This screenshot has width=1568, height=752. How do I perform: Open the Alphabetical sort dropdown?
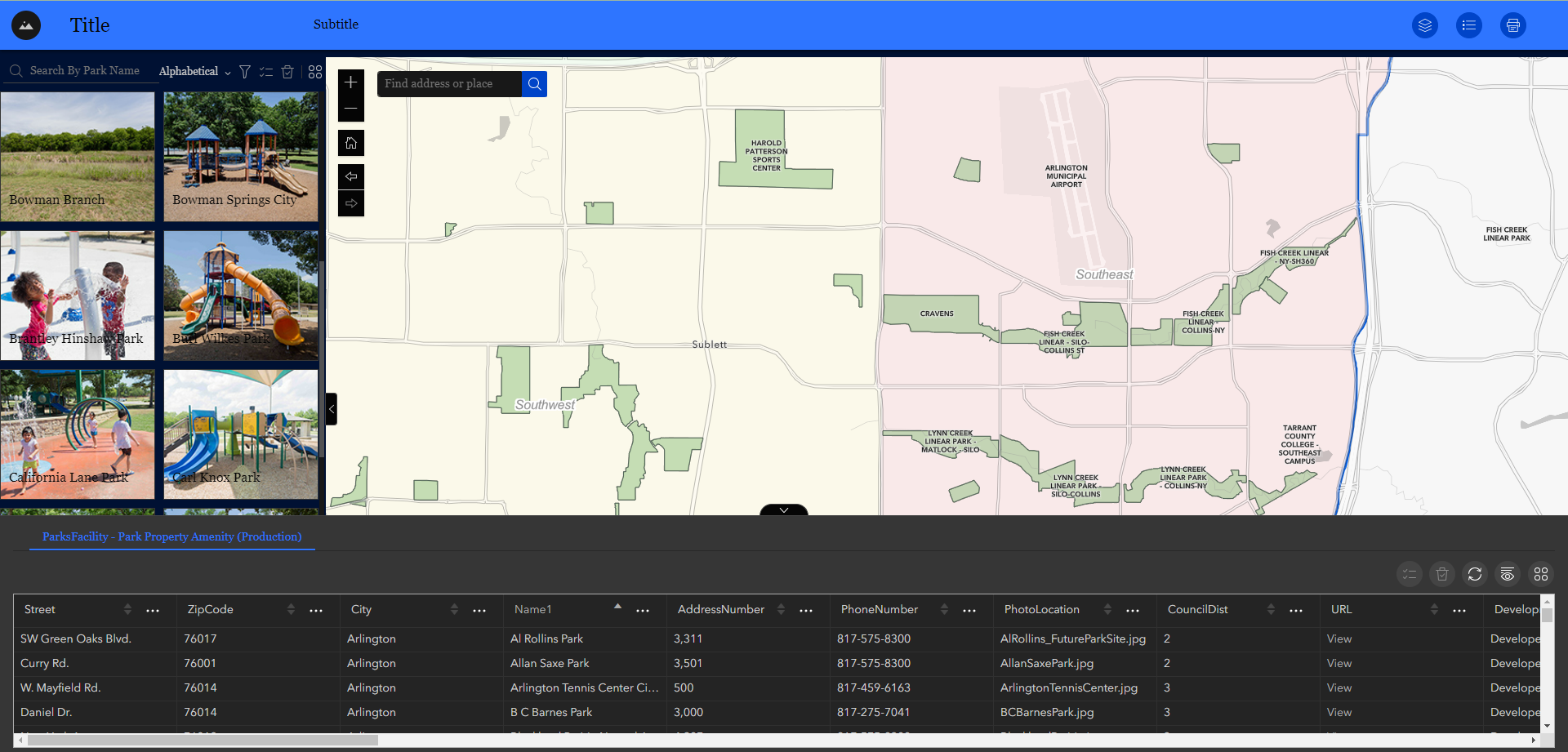[x=194, y=72]
